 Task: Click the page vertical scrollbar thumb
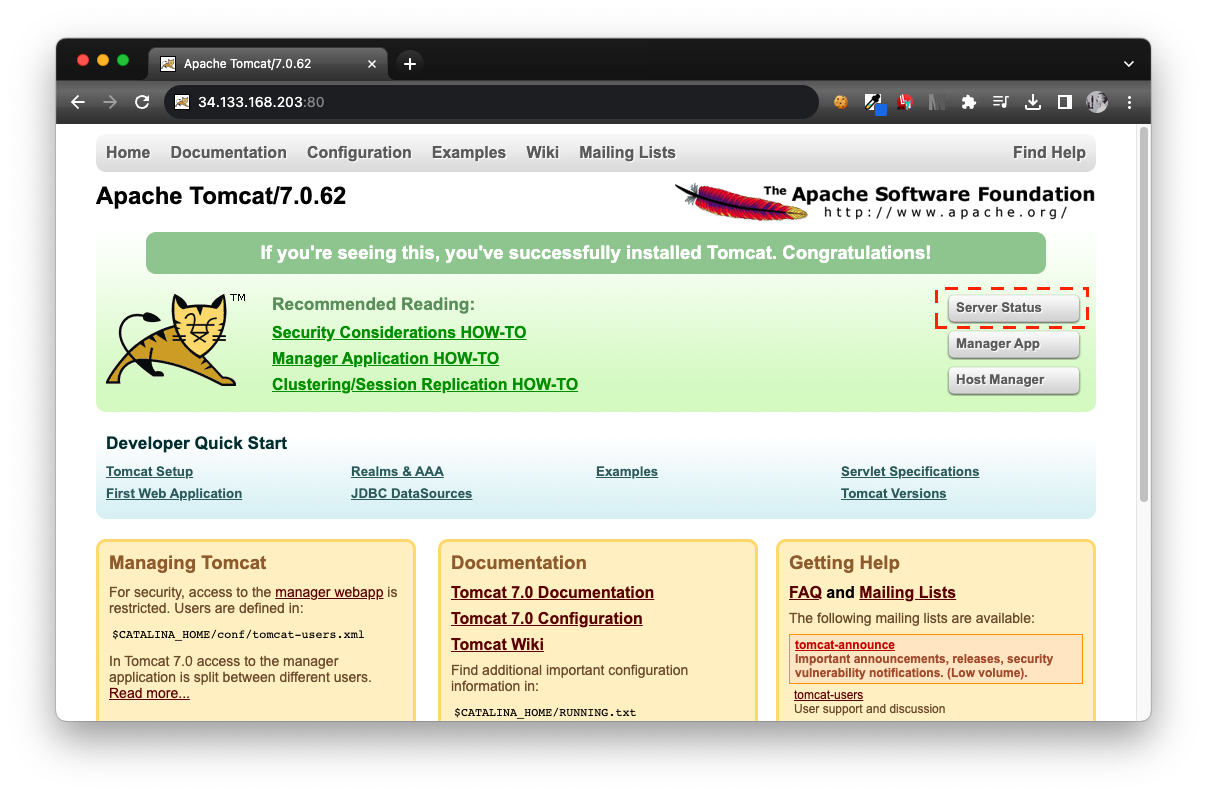tap(1144, 314)
